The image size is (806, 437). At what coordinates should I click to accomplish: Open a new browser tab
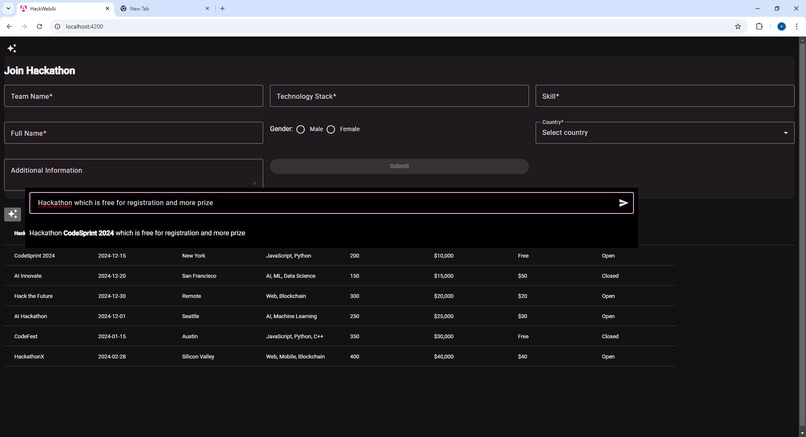click(222, 8)
